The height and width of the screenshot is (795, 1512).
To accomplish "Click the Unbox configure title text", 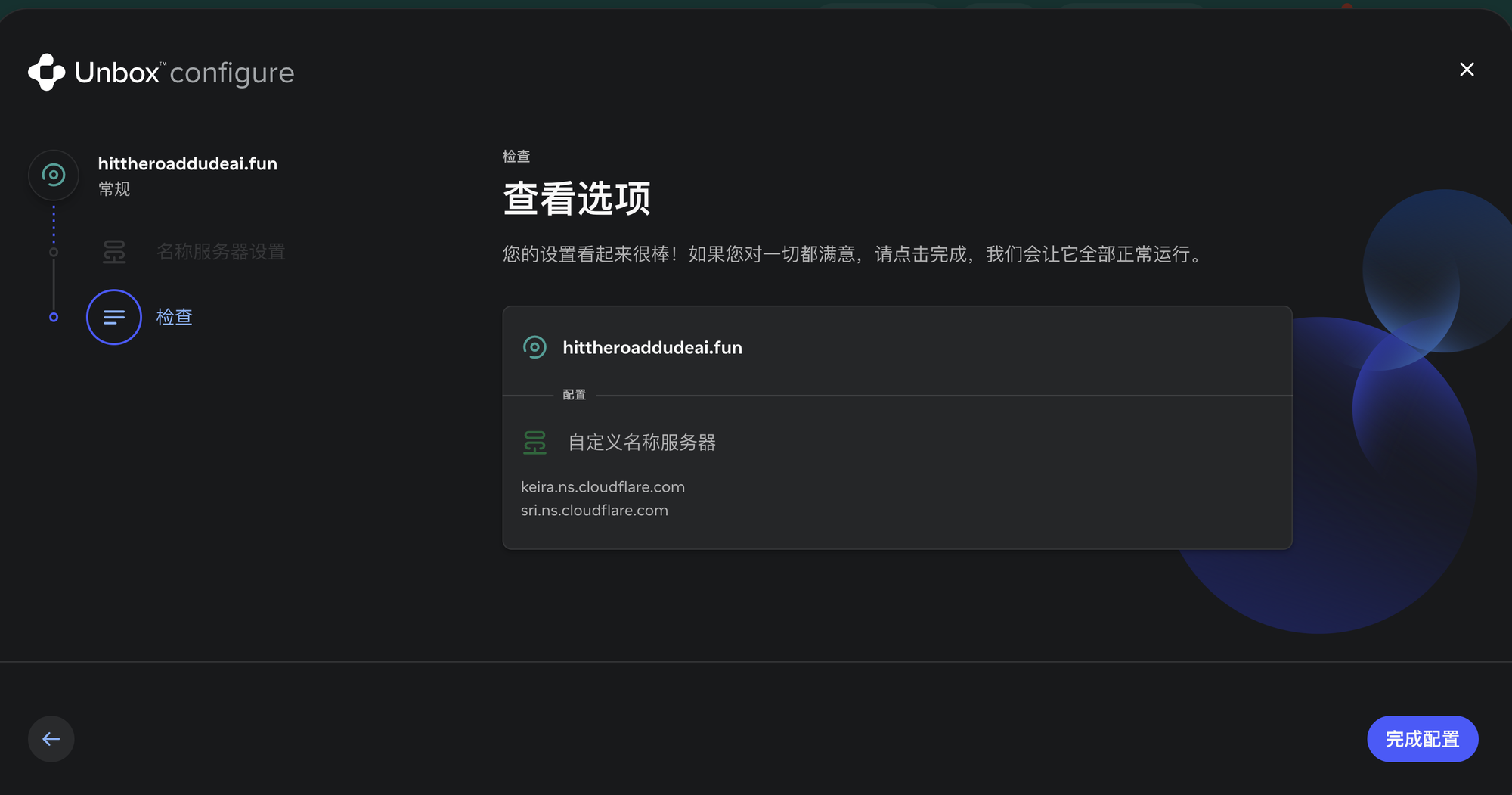I will (184, 73).
